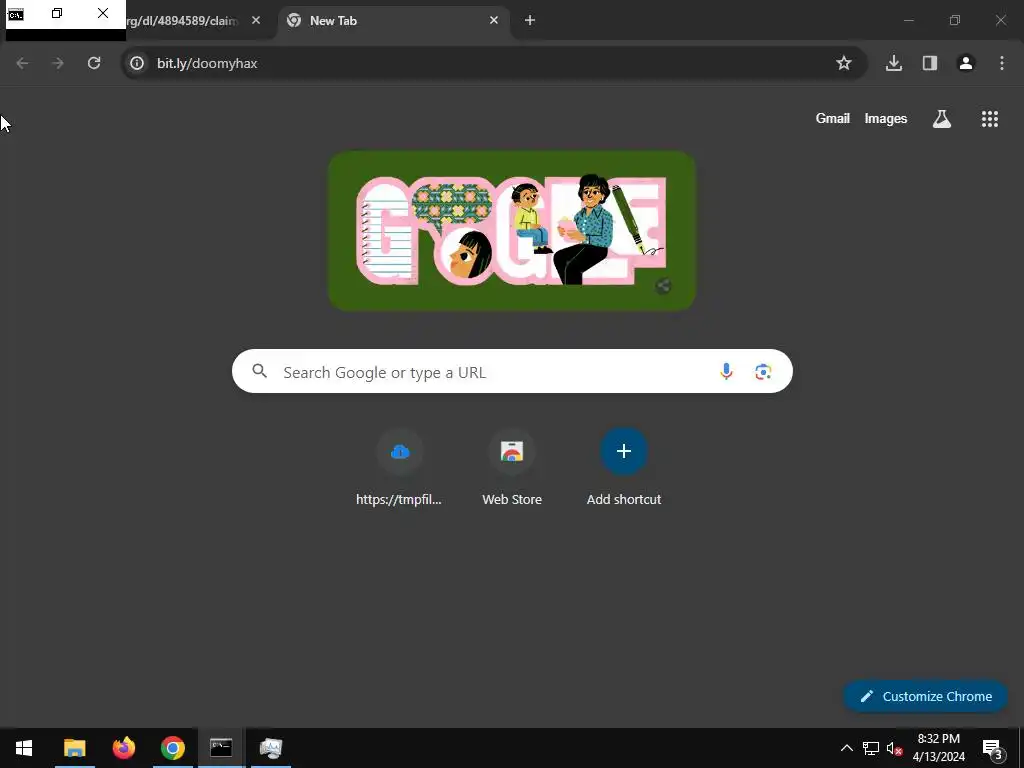
Task: Open the tmpfil... shortcut tile
Action: (399, 466)
